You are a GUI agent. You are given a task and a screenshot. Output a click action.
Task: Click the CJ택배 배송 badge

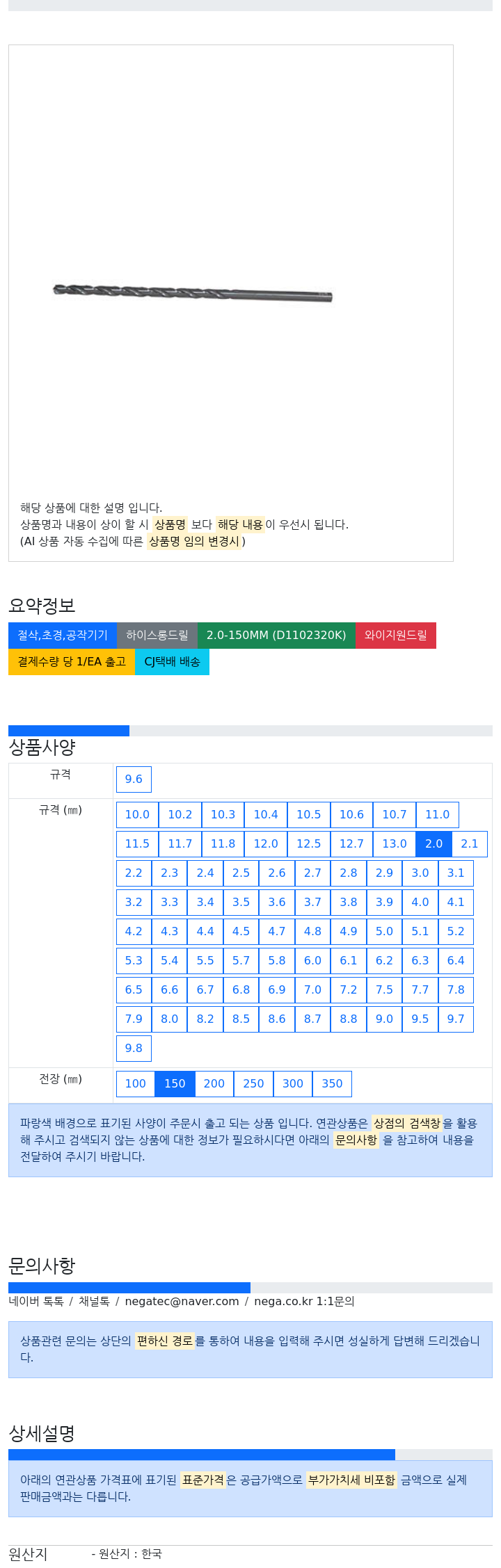pyautogui.click(x=172, y=662)
